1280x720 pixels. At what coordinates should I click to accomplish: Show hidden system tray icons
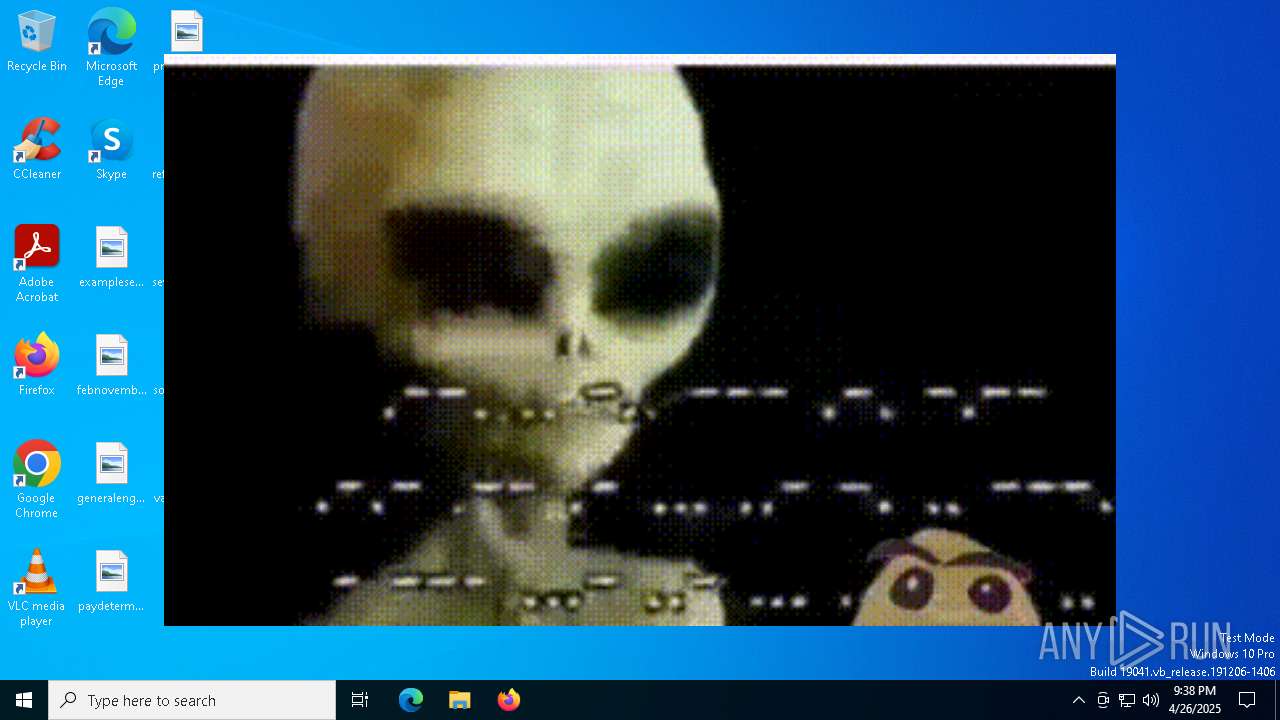tap(1078, 700)
